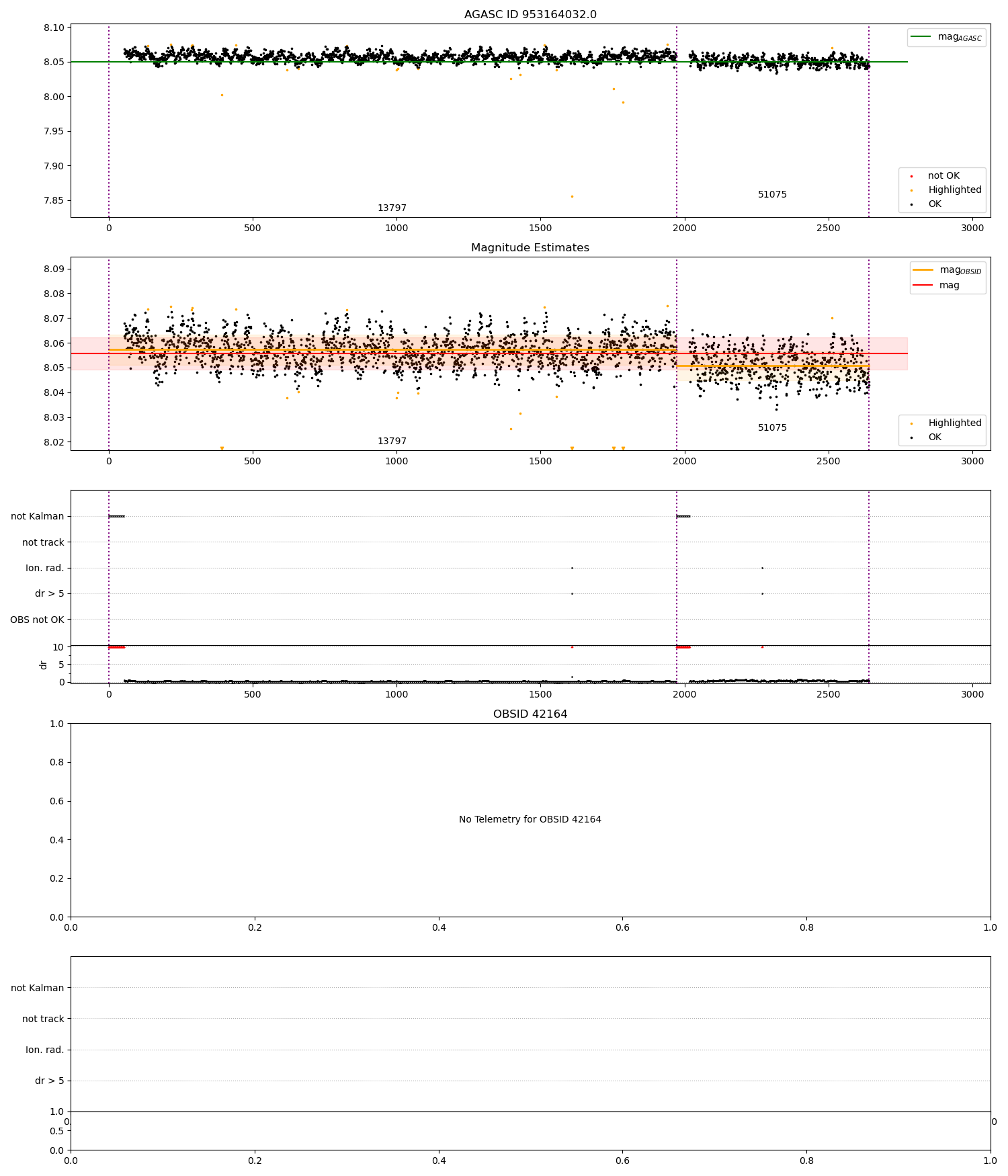
Task: Click the lowest orange outlier near 7.85
Action: click(572, 196)
